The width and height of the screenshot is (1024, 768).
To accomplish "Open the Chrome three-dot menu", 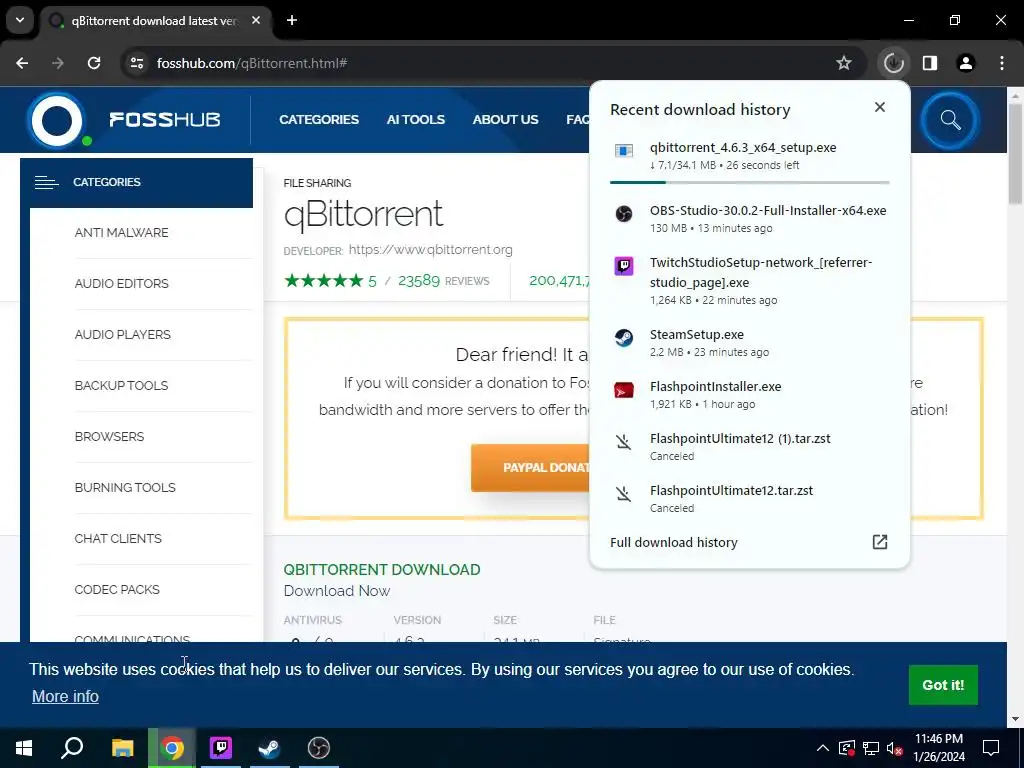I will 1002,63.
